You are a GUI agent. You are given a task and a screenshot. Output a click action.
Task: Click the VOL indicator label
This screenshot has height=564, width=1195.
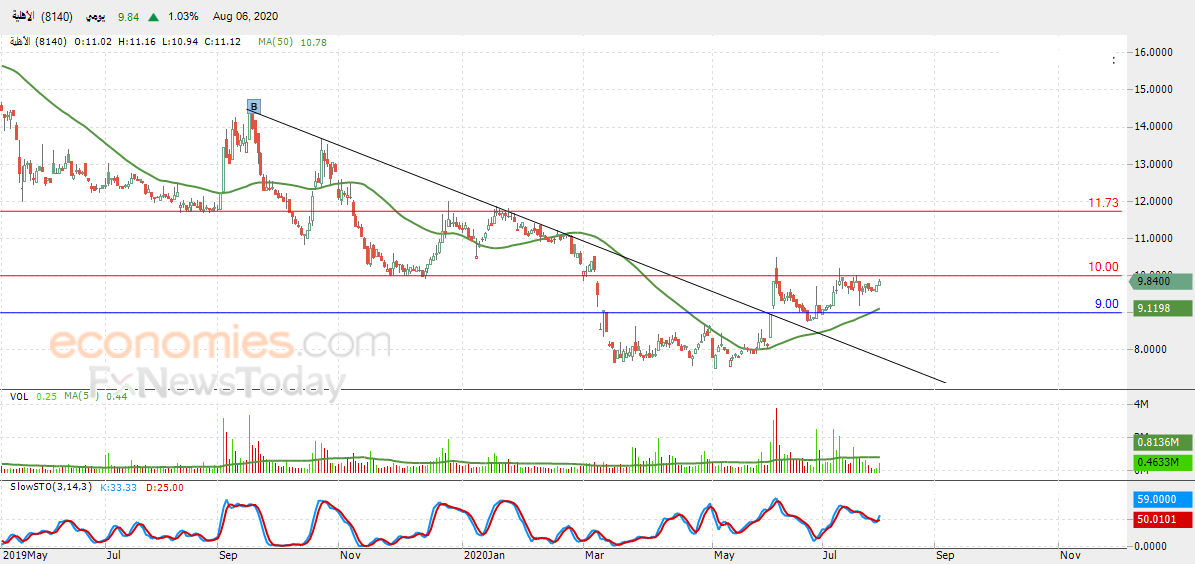click(x=19, y=396)
